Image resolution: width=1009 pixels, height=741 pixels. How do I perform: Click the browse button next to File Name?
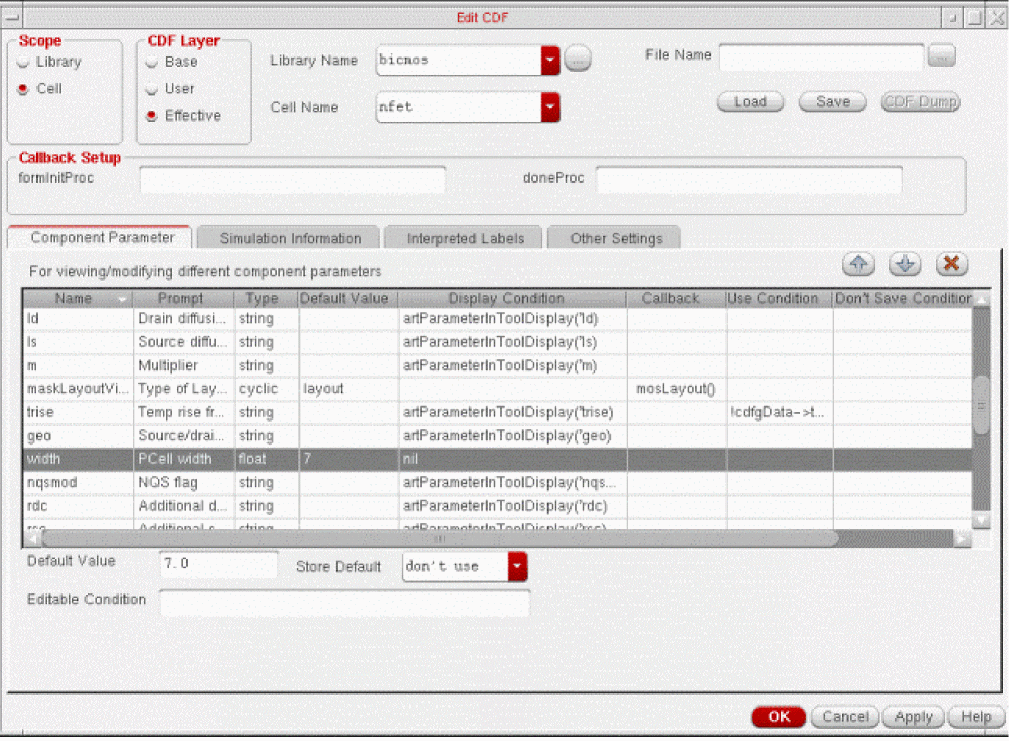coord(941,57)
